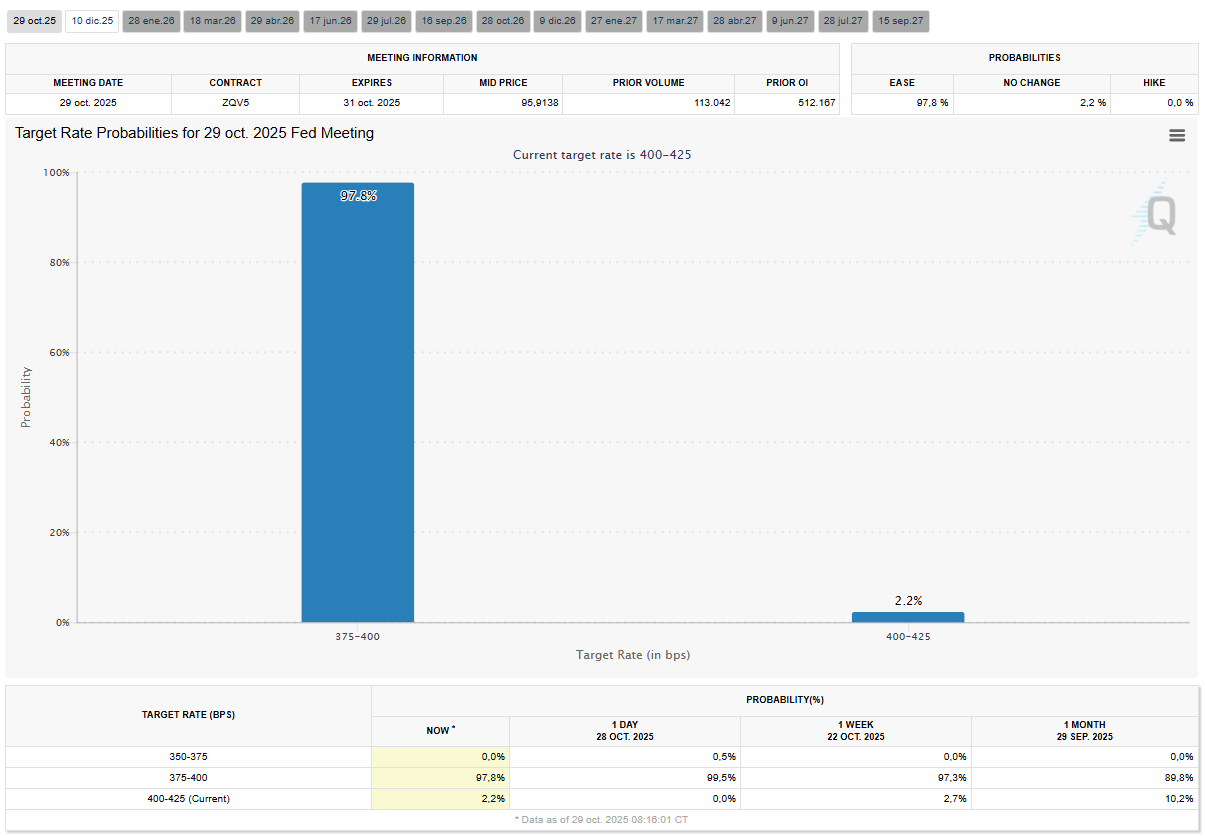Click the ZQV5 contract cell
The height and width of the screenshot is (836, 1205).
235,103
